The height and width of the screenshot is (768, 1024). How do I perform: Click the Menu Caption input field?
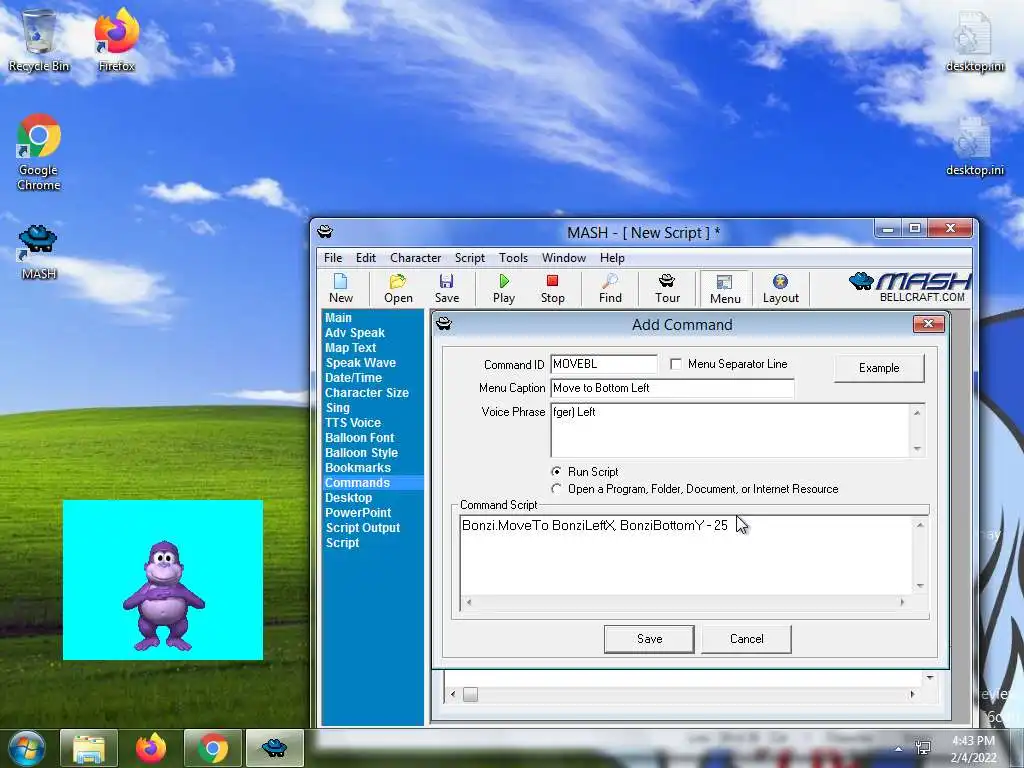pos(673,388)
